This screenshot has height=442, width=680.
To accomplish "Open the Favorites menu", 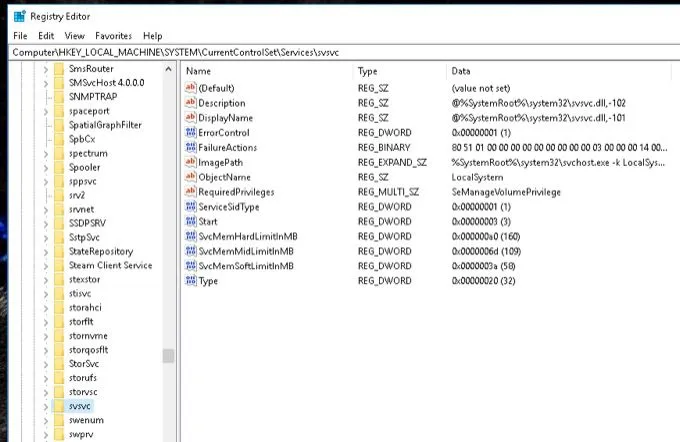I will click(x=114, y=36).
